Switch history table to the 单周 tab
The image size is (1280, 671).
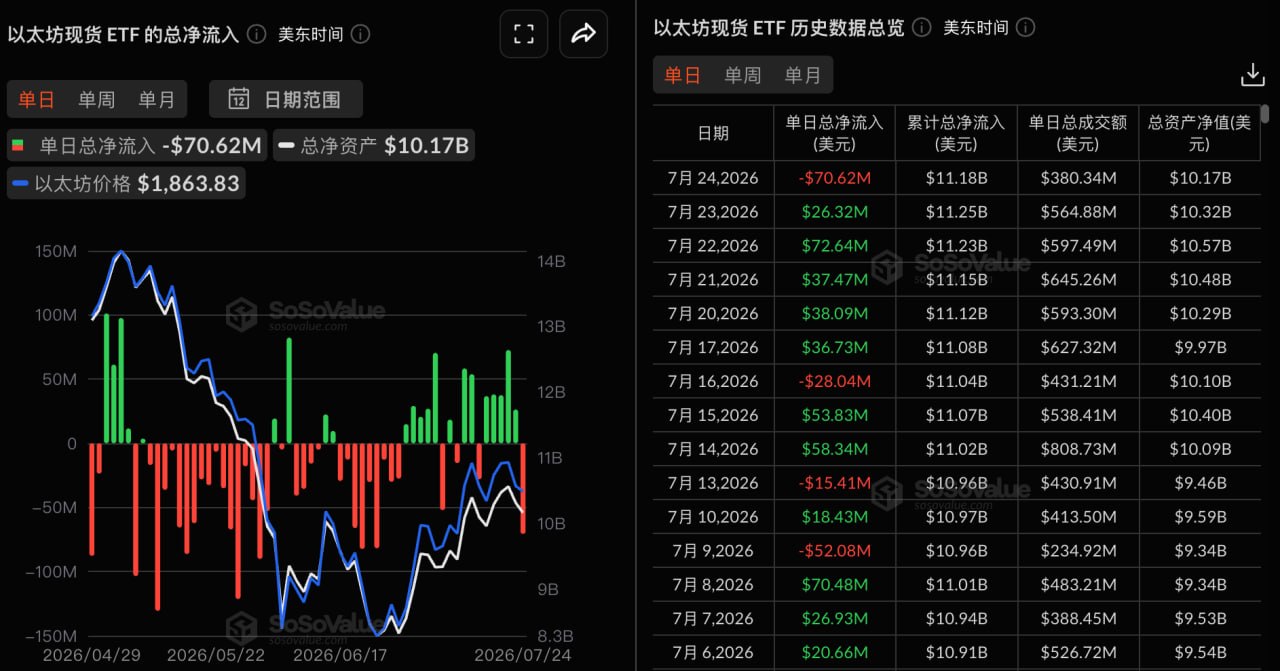[x=742, y=75]
